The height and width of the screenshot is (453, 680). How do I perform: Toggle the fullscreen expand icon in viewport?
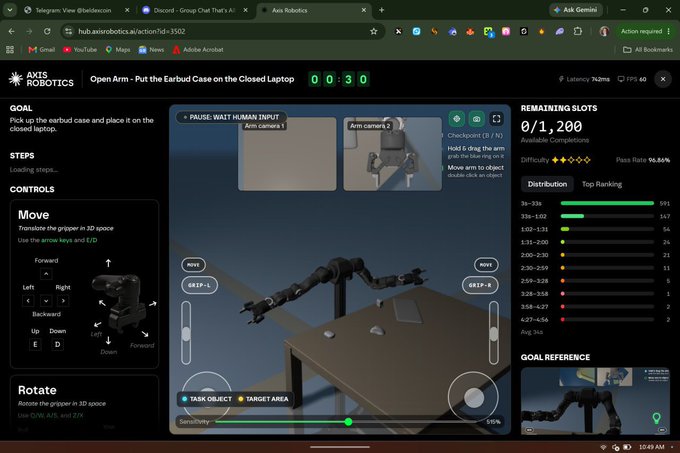[x=497, y=119]
